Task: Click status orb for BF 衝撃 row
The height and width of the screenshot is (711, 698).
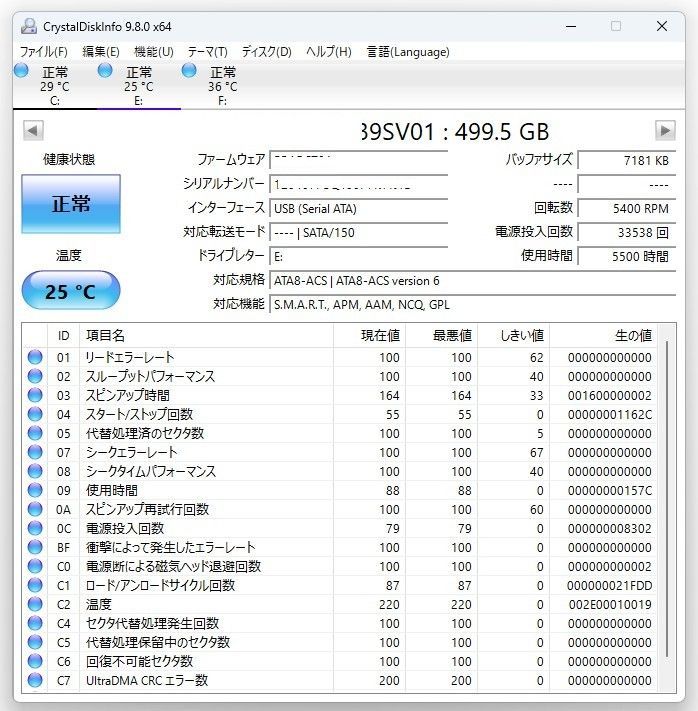Action: coord(35,547)
